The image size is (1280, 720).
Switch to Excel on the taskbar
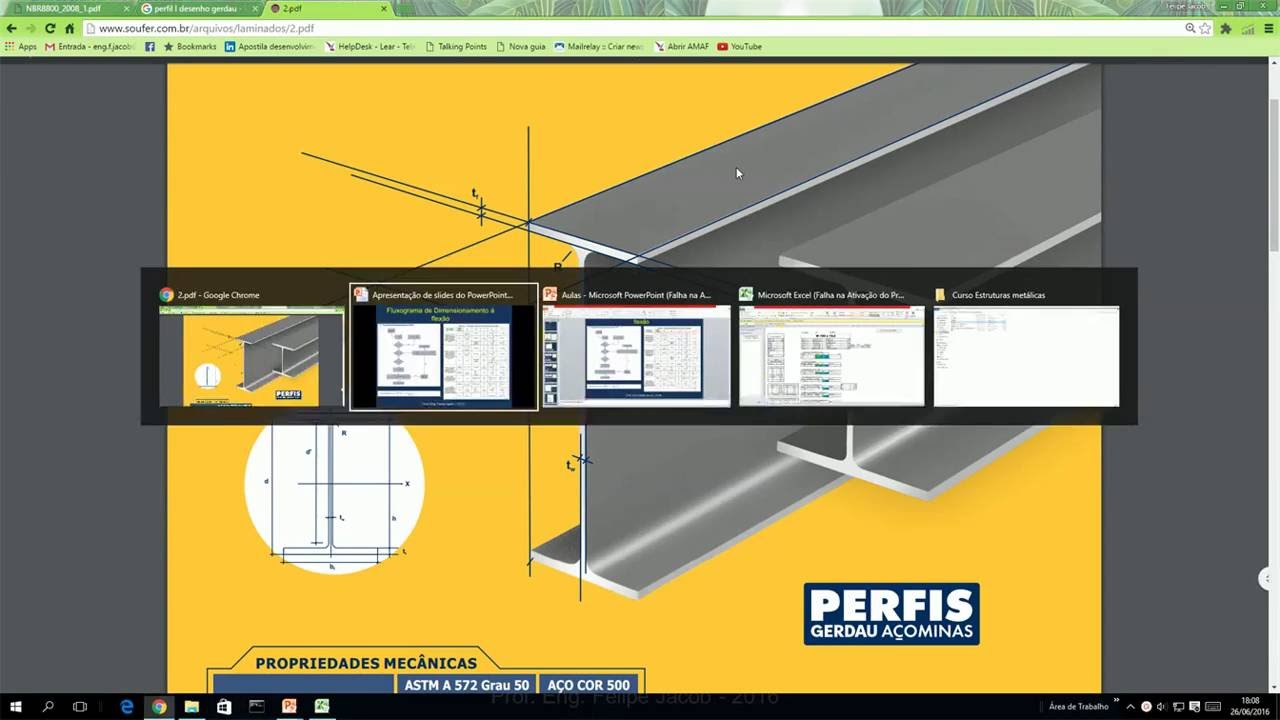[321, 706]
